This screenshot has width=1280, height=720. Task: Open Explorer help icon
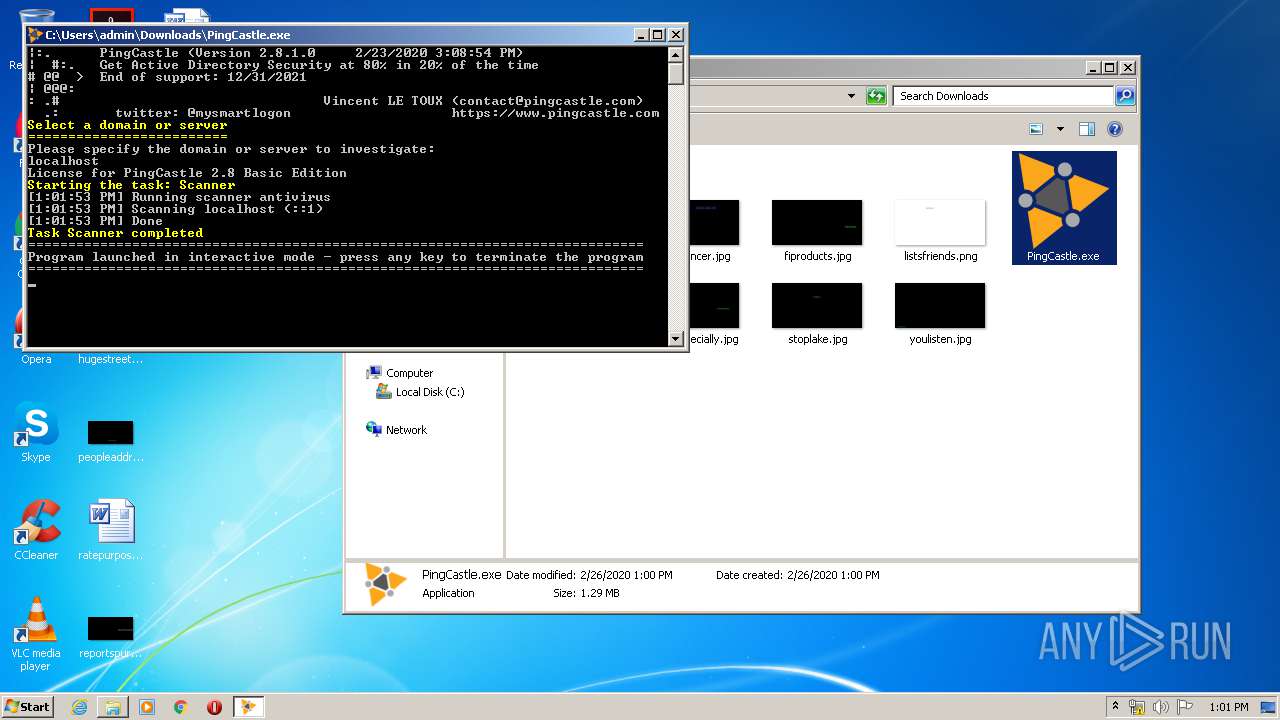(1115, 129)
